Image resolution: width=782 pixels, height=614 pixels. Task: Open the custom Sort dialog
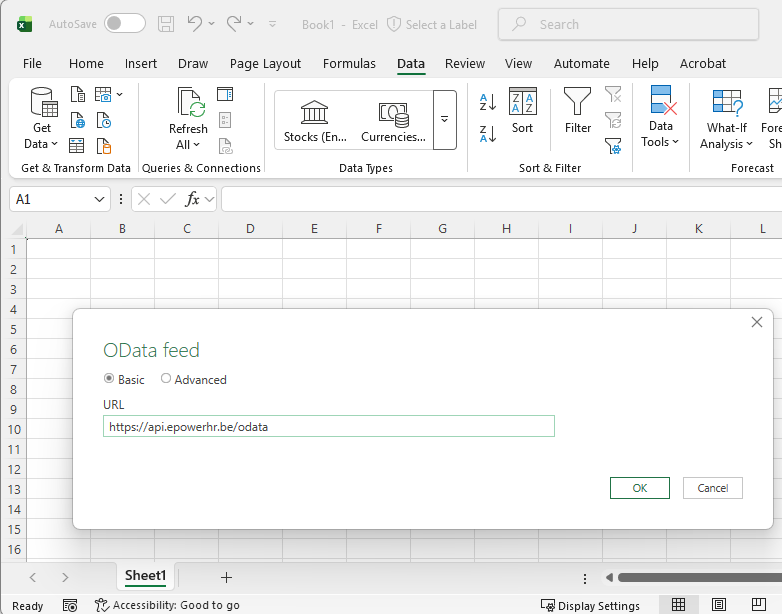pos(522,110)
